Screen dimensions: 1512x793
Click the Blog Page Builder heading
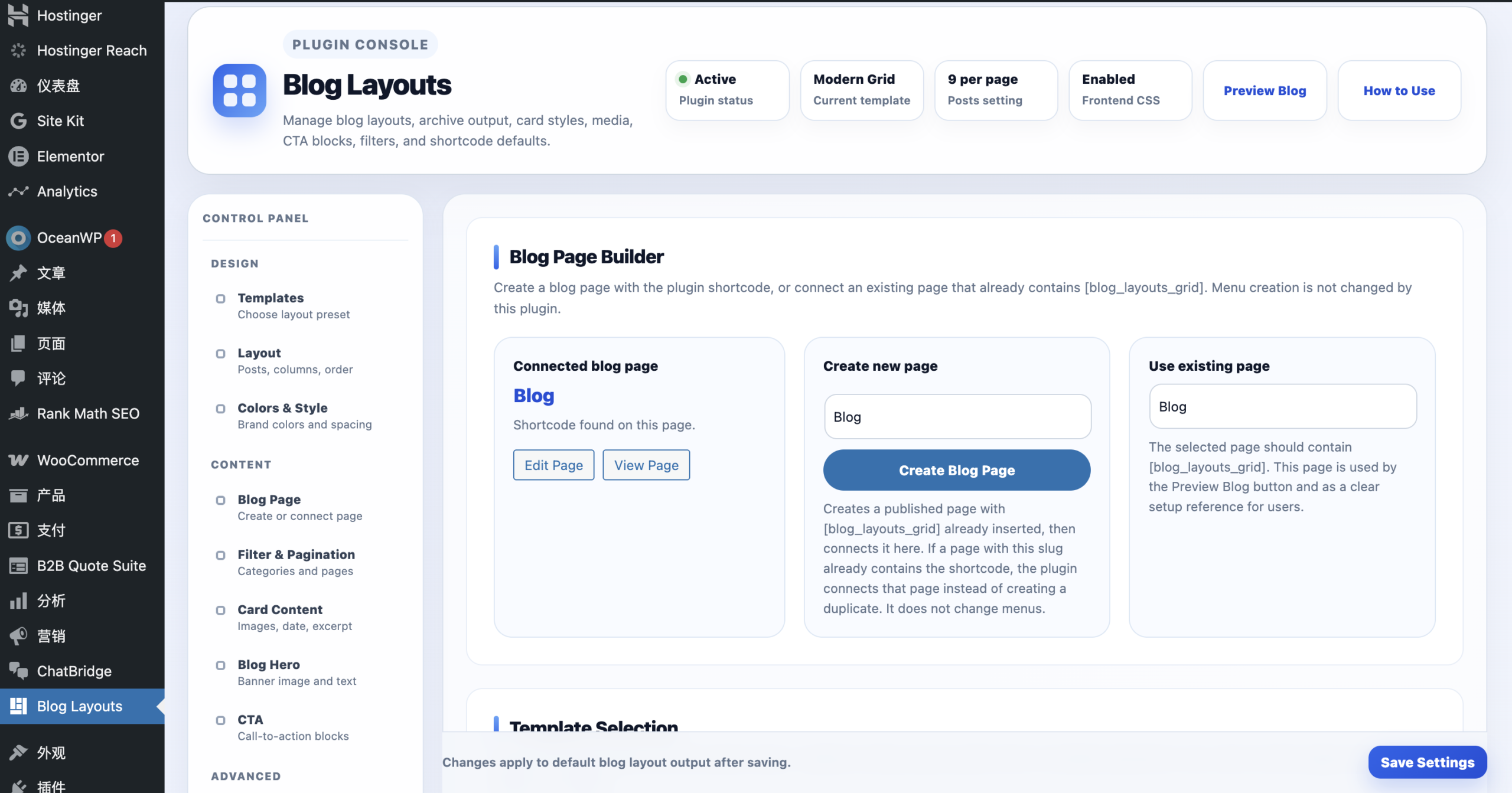pos(586,256)
